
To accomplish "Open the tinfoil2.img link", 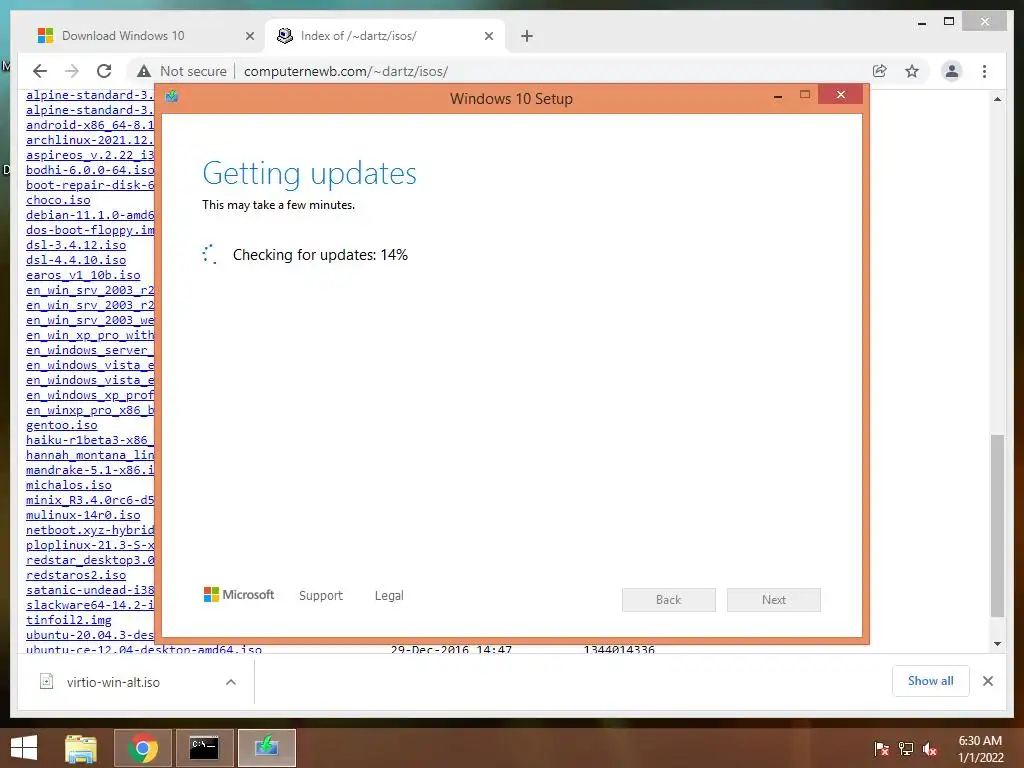I will tap(69, 620).
